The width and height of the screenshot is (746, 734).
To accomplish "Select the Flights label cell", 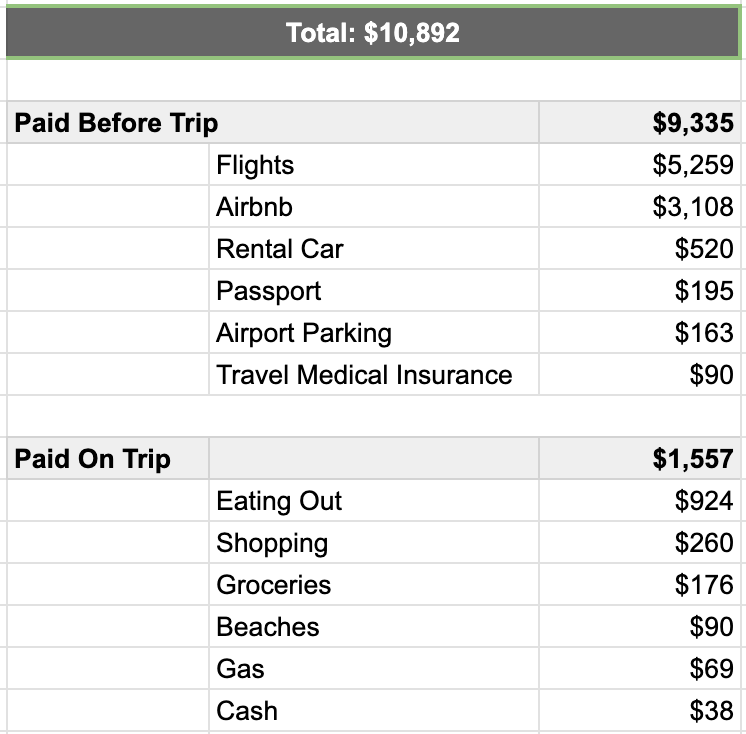I will tap(374, 165).
